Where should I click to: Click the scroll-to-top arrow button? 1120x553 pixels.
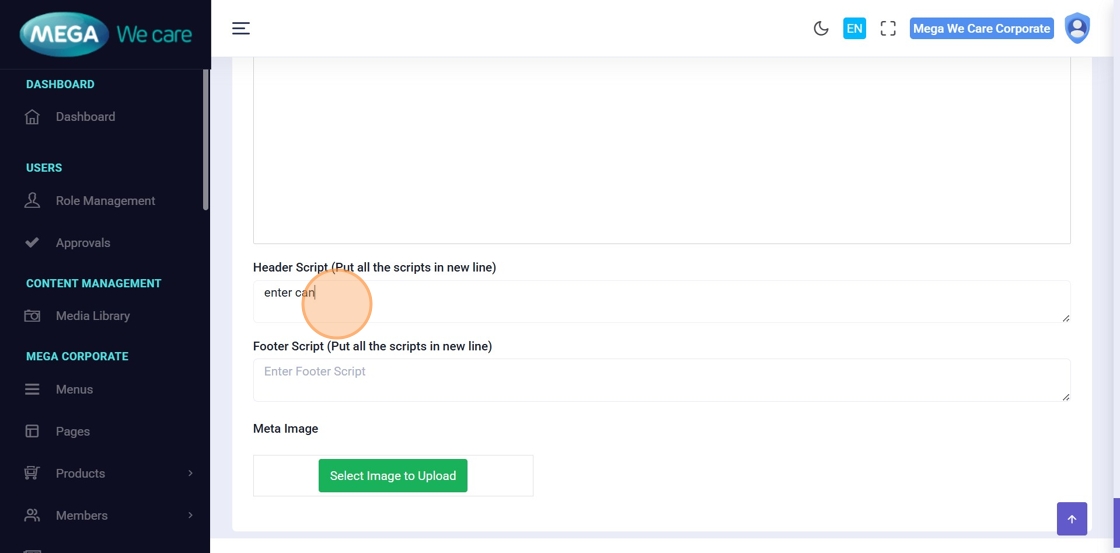pos(1072,519)
